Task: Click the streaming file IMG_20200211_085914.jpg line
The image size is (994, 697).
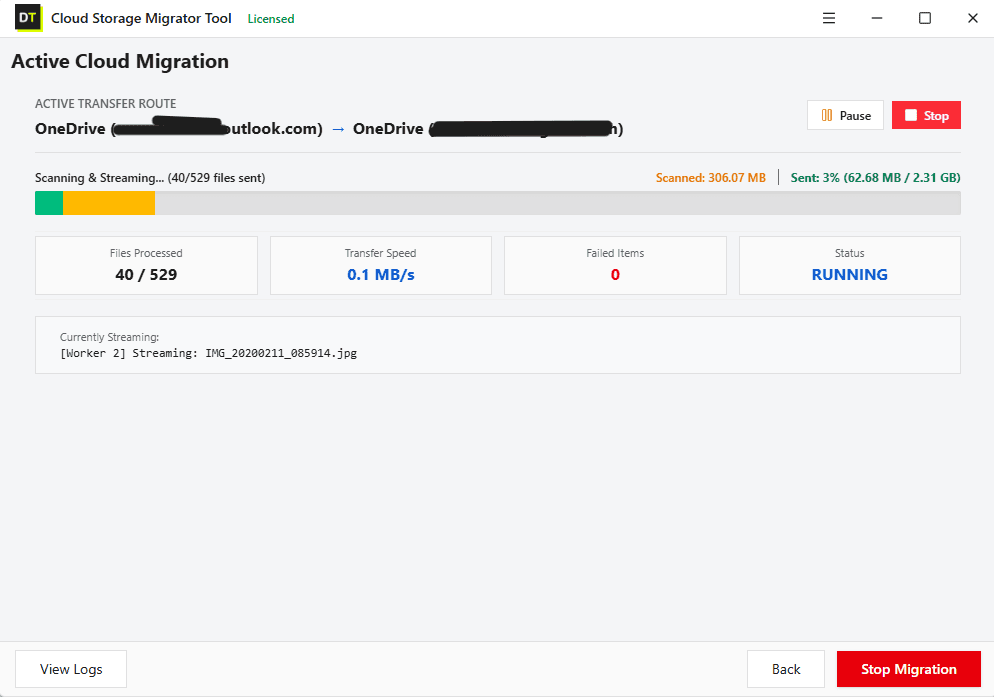Action: tap(209, 353)
